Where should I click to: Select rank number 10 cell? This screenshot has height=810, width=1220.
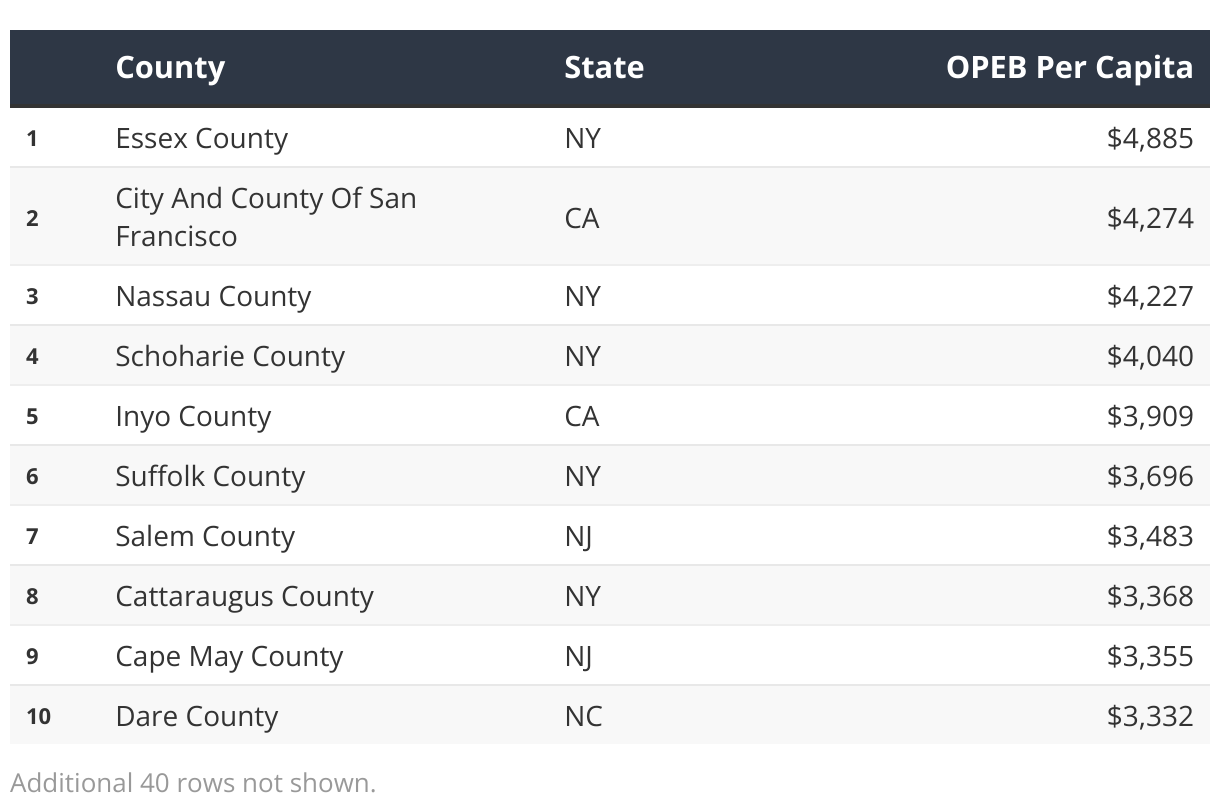pyautogui.click(x=38, y=716)
